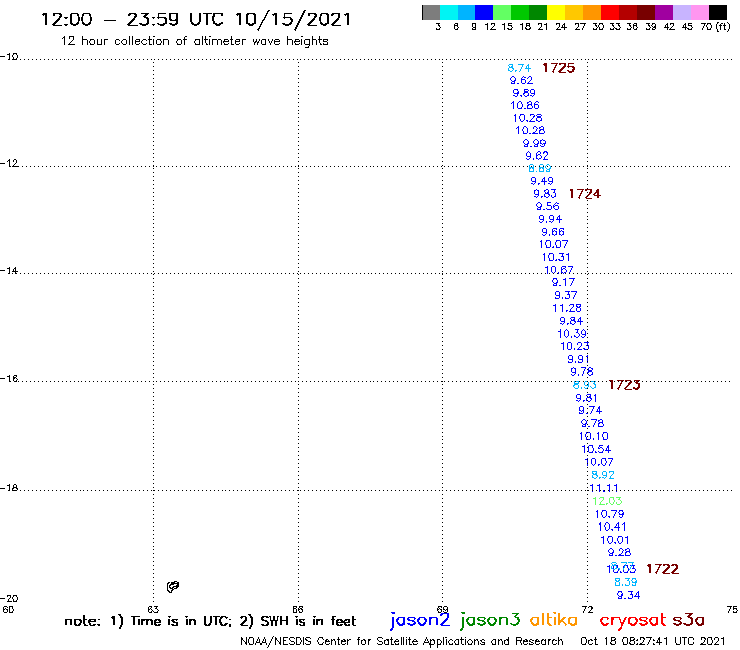Viewport: 740px width, 650px height.
Task: Click the wave height value '10.23'
Action: point(575,346)
